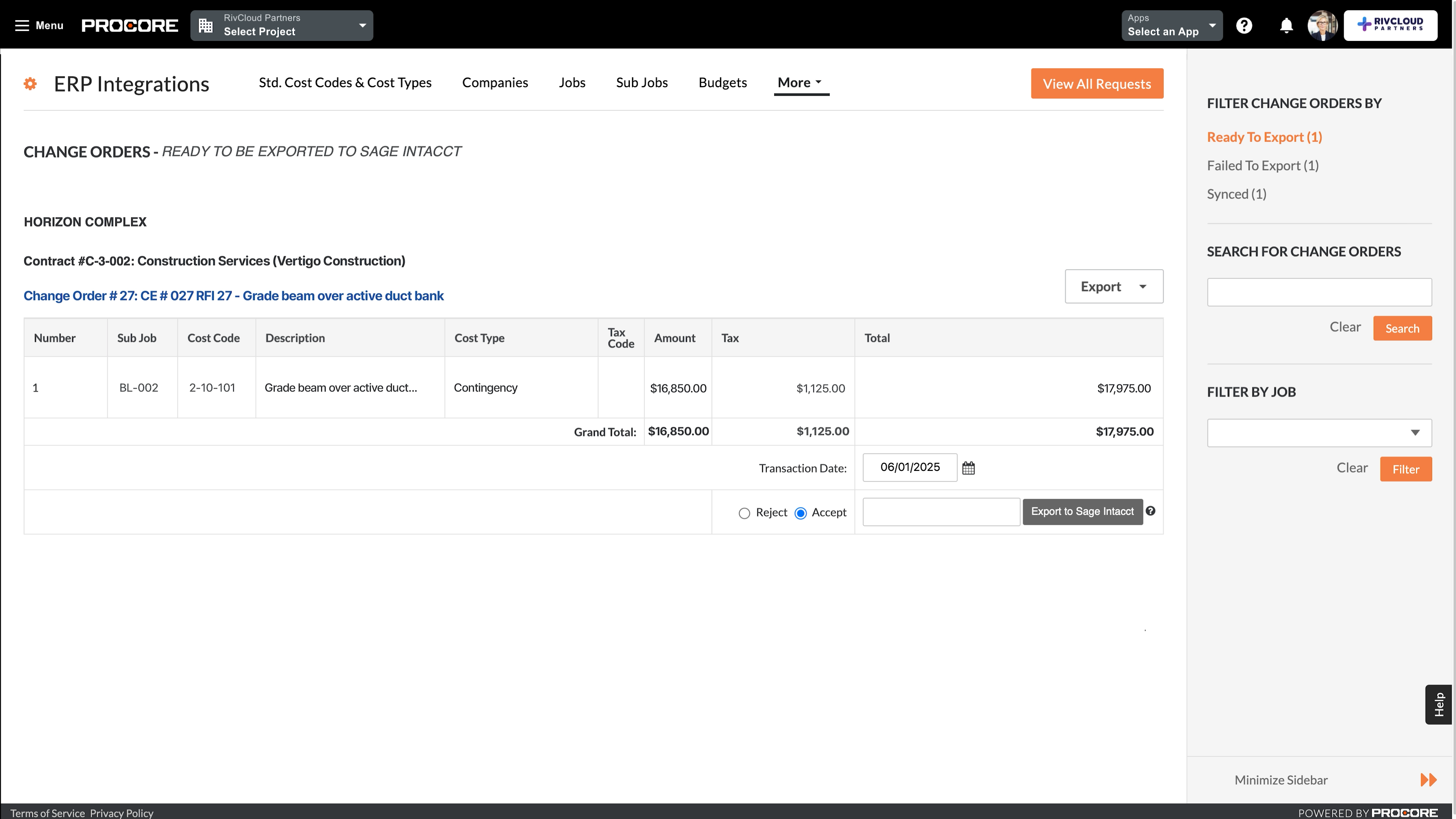Open ERP Integrations settings gear
This screenshot has height=819, width=1456.
point(30,84)
